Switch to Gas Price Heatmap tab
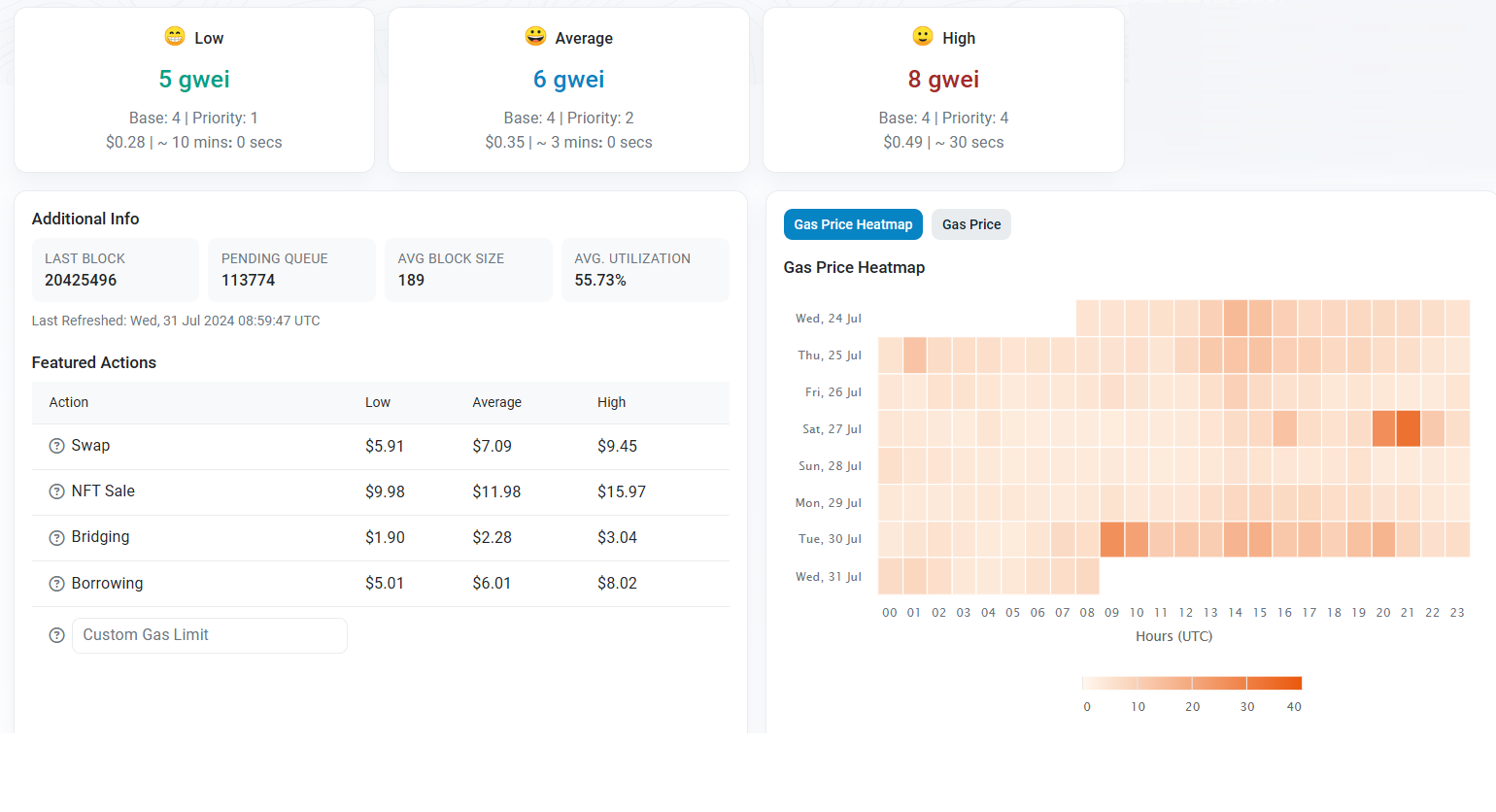The image size is (1496, 812). point(853,224)
